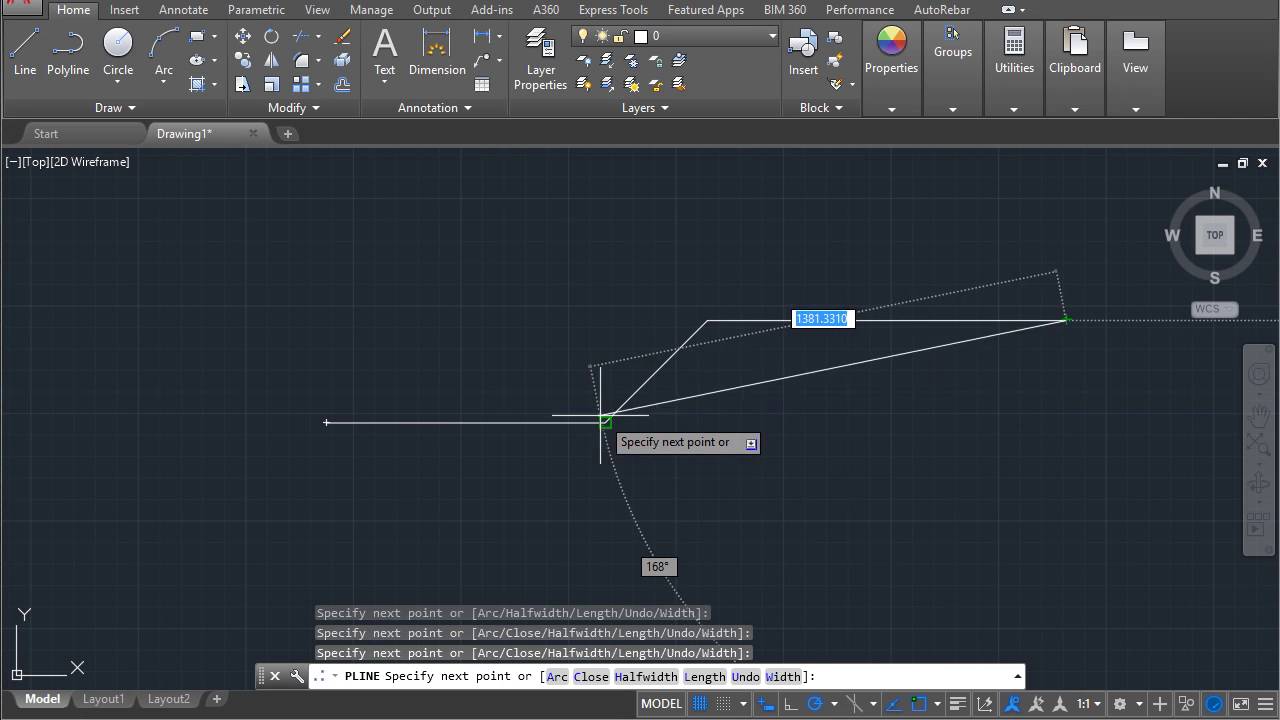Click the Scale tool icon
The image size is (1280, 720).
(x=271, y=85)
